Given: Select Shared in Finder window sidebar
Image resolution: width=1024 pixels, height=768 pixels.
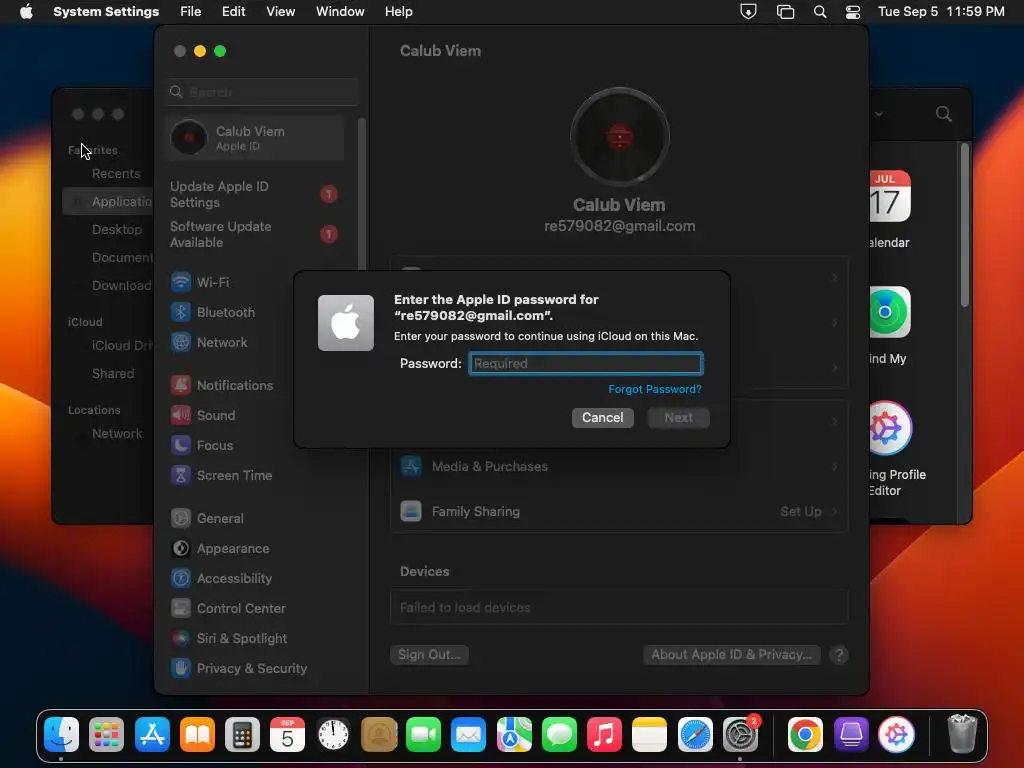Looking at the screenshot, I should pyautogui.click(x=112, y=373).
